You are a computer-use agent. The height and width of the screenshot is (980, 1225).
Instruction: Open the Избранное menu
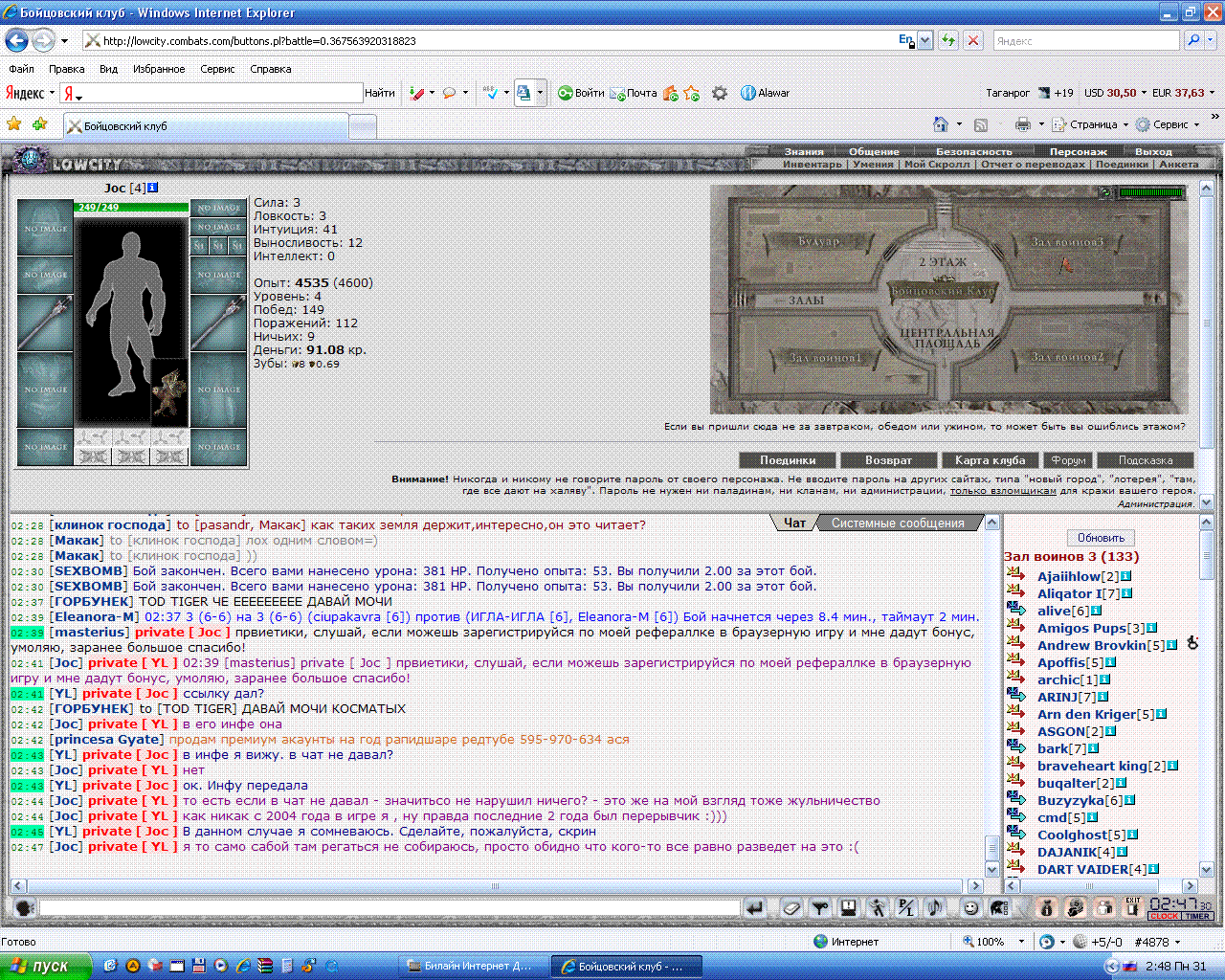pyautogui.click(x=159, y=69)
